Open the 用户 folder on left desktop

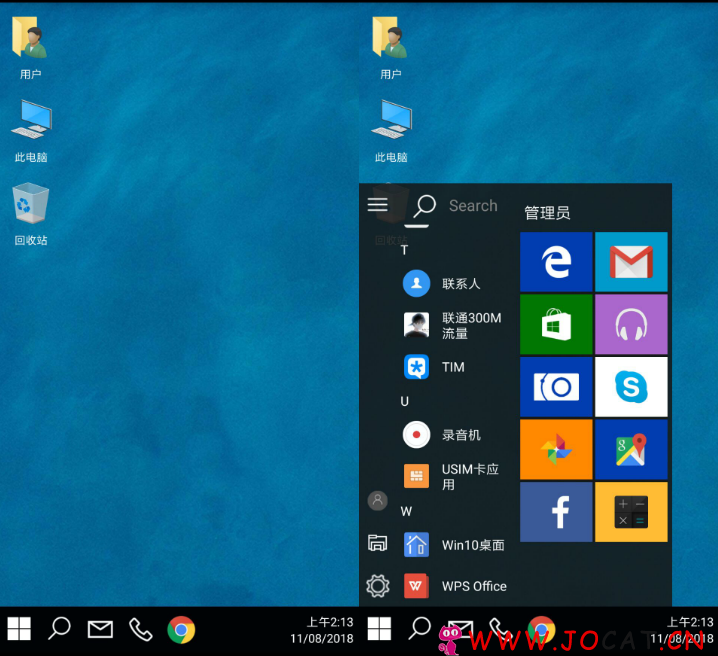pos(30,48)
